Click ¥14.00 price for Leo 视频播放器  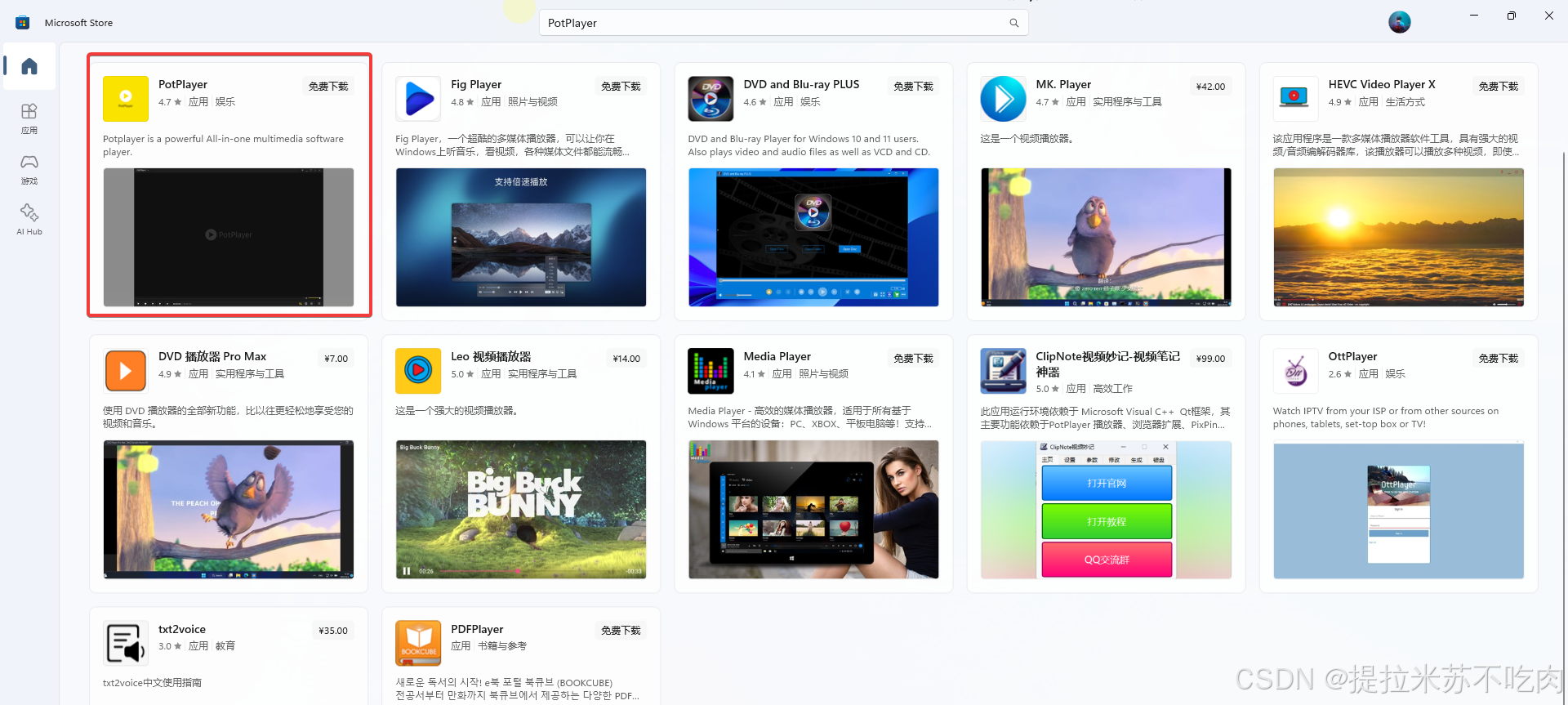click(626, 359)
